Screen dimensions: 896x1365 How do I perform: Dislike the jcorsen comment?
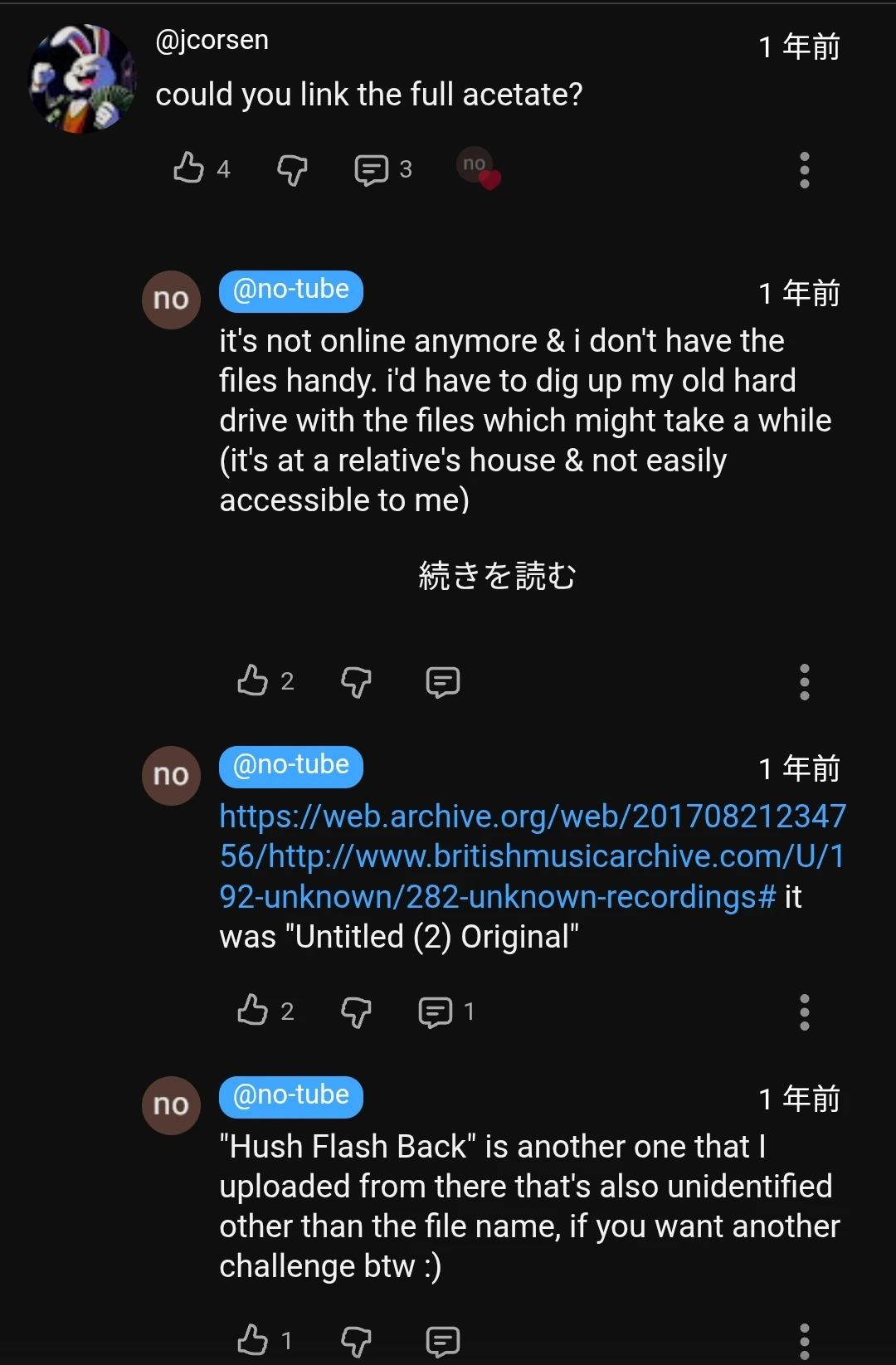coord(292,170)
